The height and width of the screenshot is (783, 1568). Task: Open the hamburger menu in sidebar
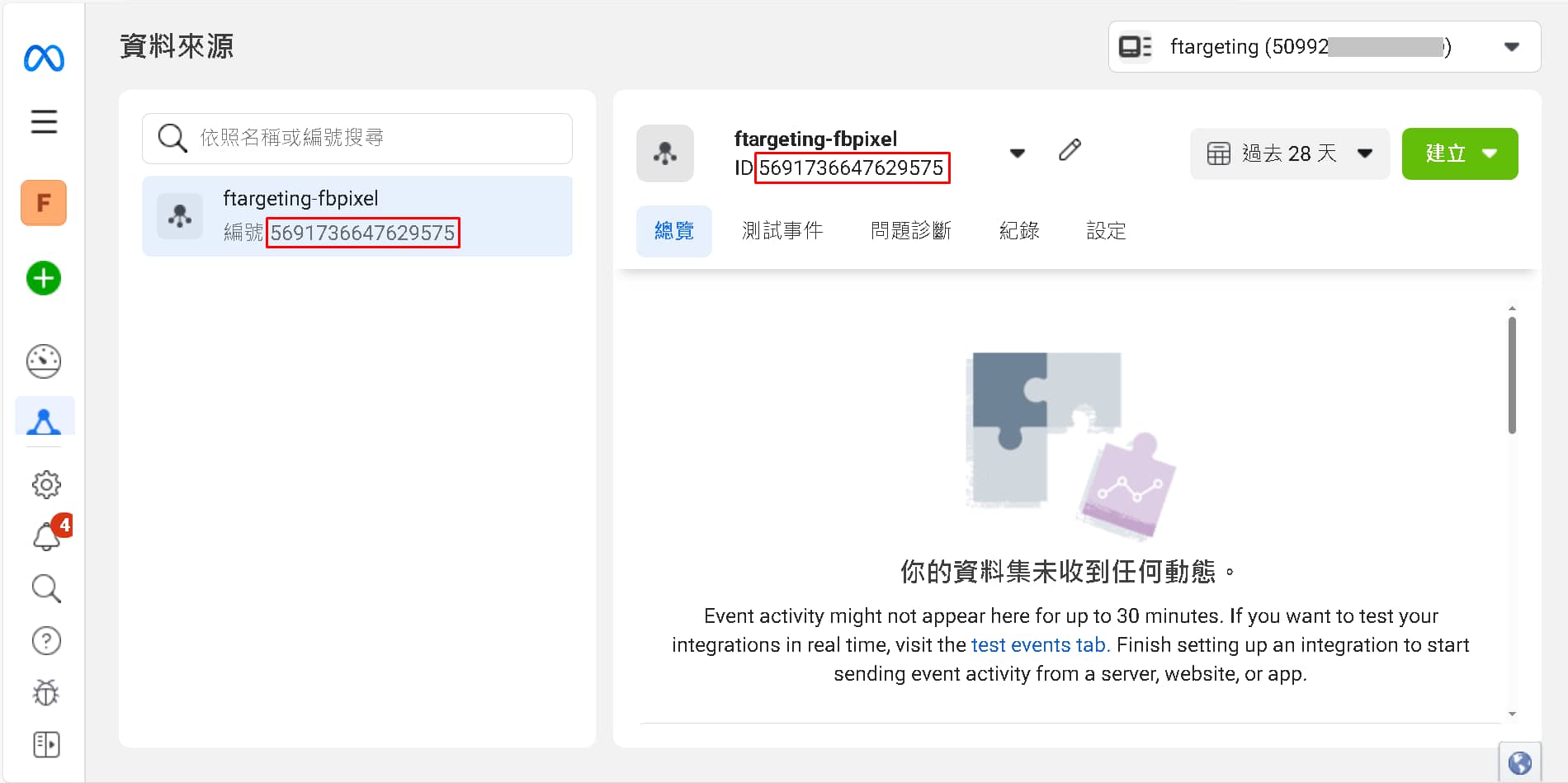pyautogui.click(x=44, y=121)
